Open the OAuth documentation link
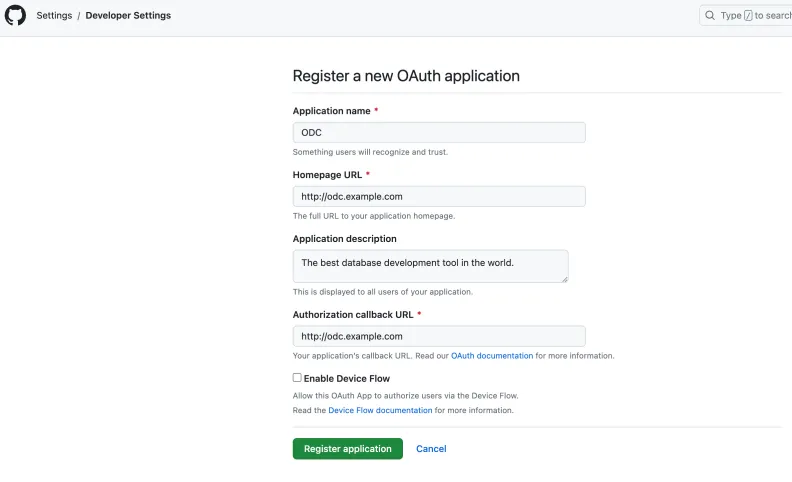Image resolution: width=792 pixels, height=482 pixels. pos(491,356)
